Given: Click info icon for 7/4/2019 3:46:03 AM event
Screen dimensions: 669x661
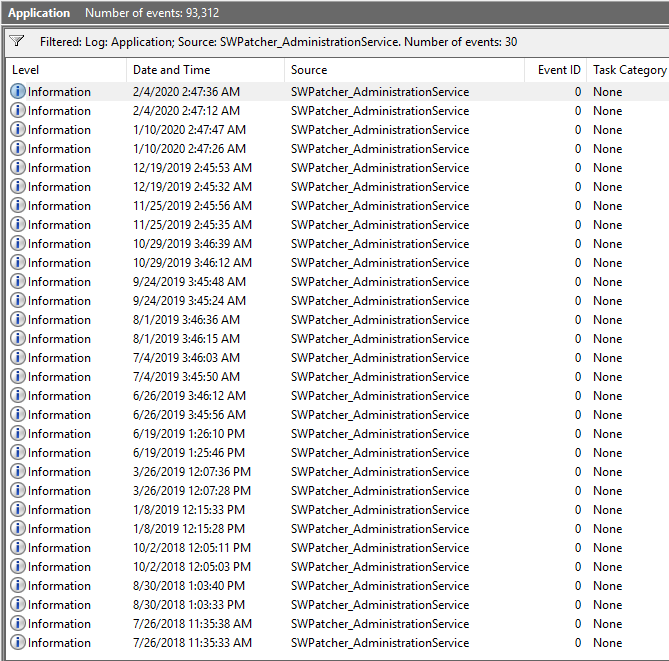Looking at the screenshot, I should tap(17, 357).
